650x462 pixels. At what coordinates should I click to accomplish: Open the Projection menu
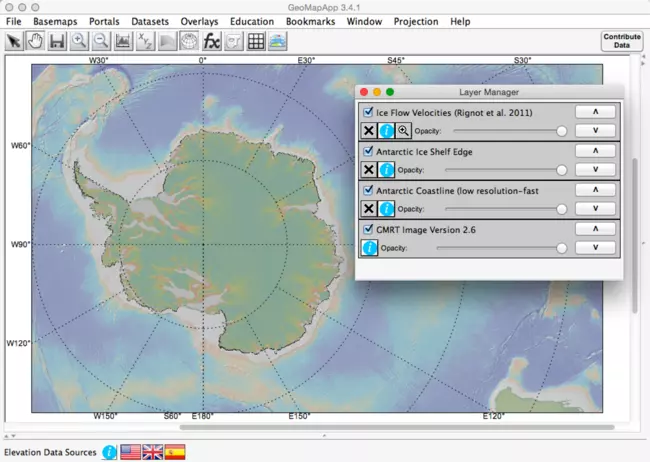point(415,21)
